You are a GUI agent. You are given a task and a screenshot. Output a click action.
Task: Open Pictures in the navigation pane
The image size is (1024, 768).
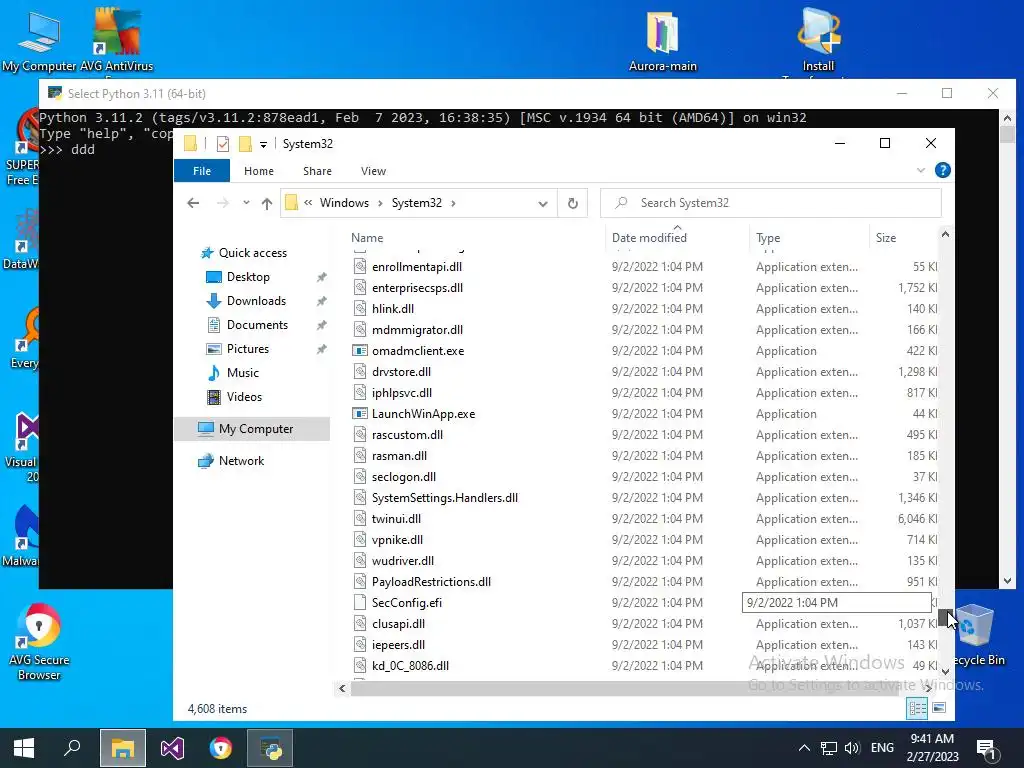tap(248, 349)
